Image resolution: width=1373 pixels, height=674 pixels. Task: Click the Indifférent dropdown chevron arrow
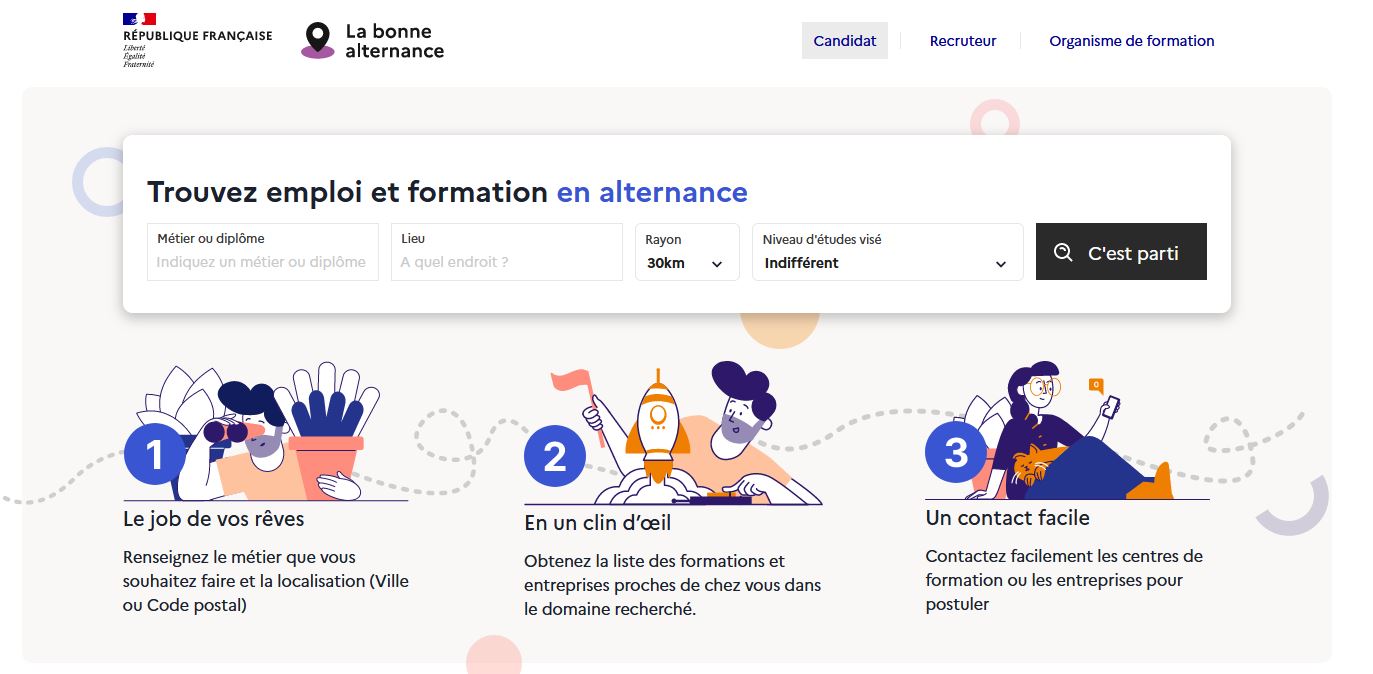(1000, 264)
